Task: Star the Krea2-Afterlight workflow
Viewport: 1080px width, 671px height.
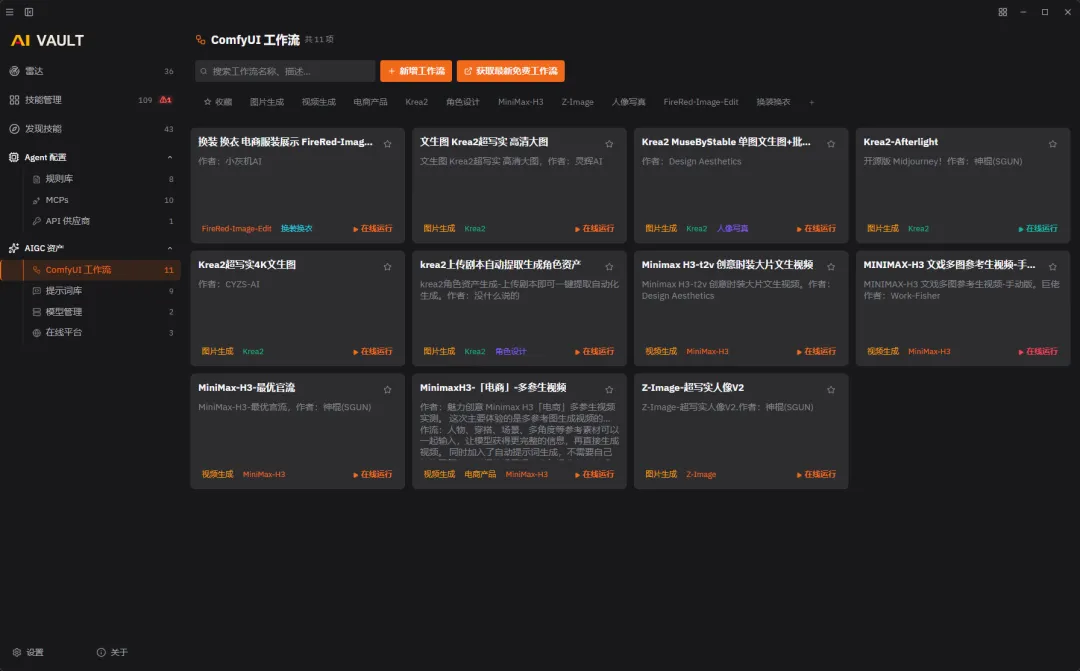Action: [x=1052, y=144]
